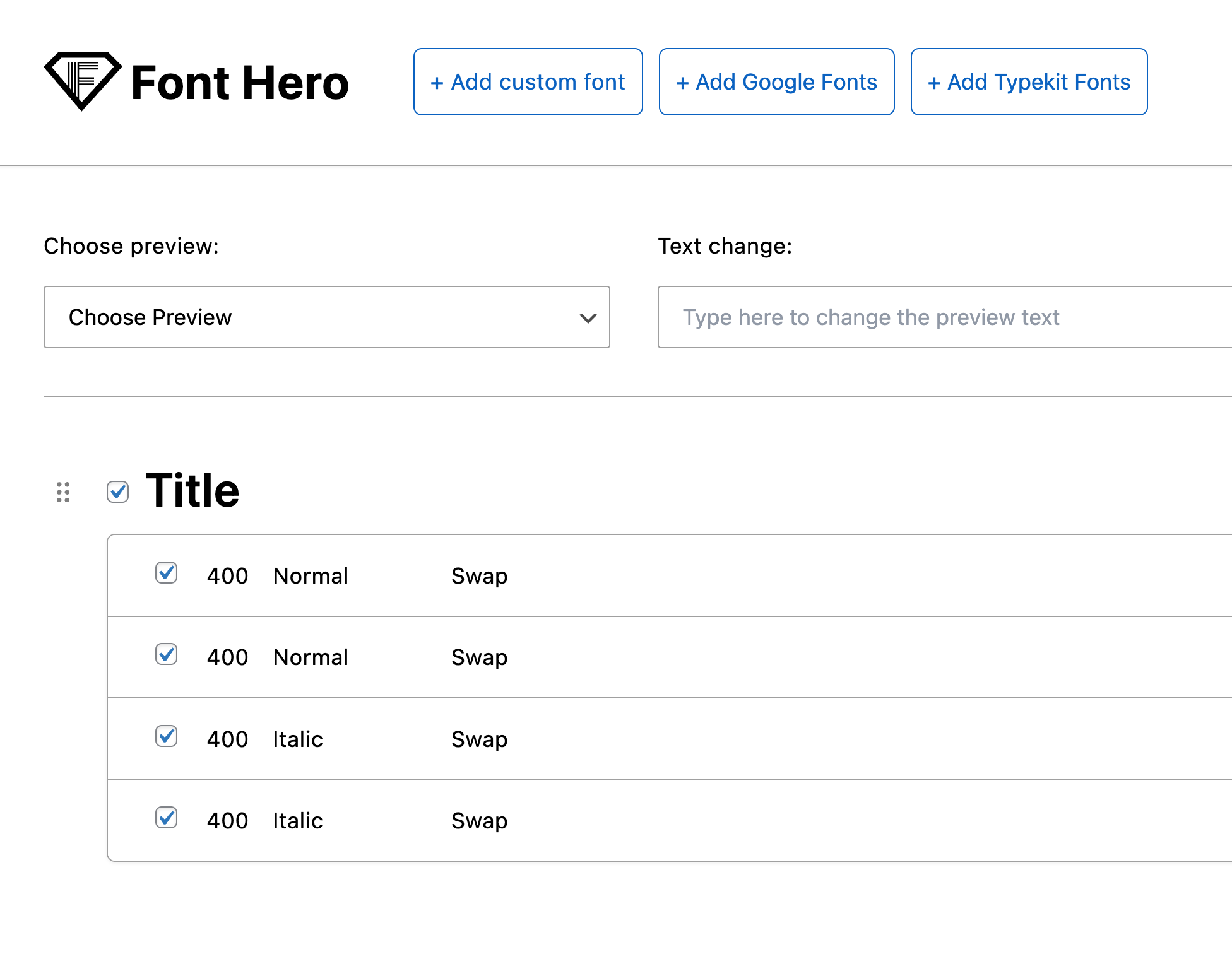Uncheck the first 400 Normal variant
This screenshot has height=959, width=1232.
(166, 574)
